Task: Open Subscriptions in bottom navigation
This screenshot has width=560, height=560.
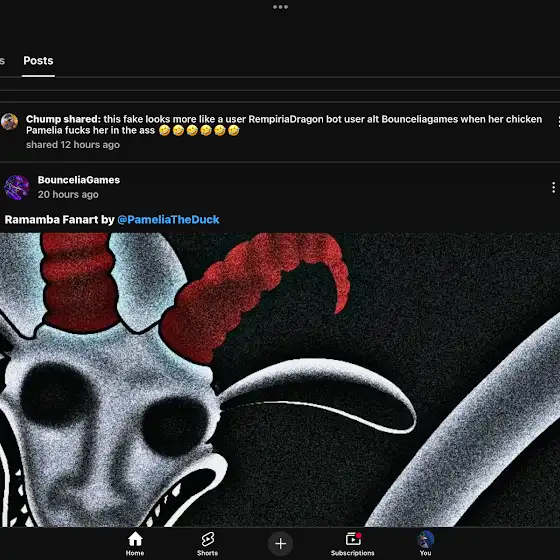Action: click(352, 544)
